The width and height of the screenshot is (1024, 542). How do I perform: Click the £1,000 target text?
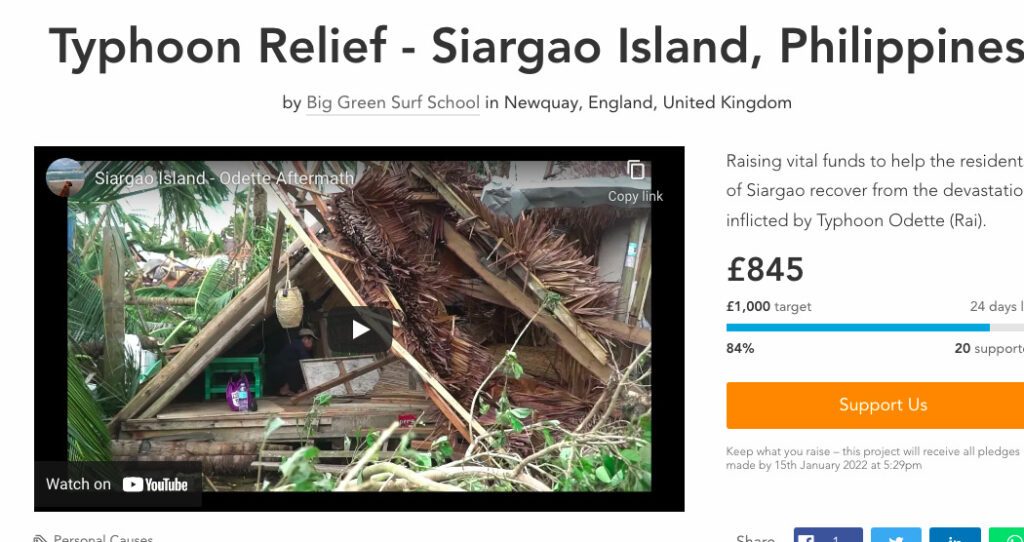tap(769, 306)
